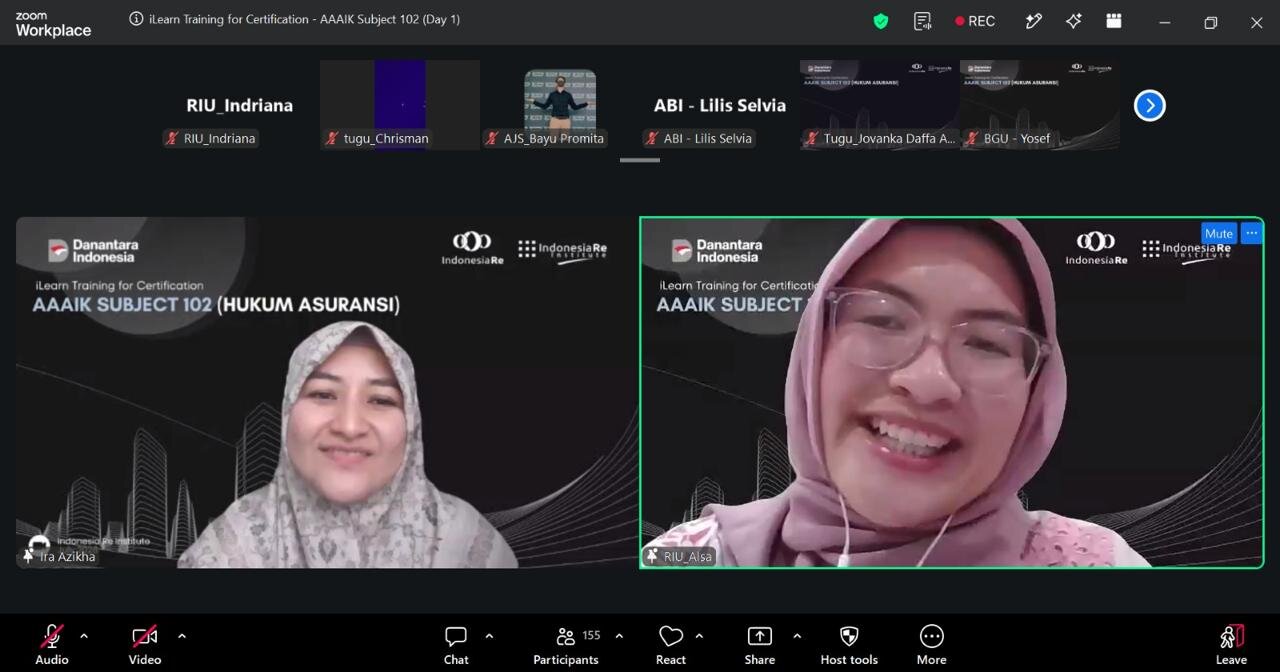Screen dimensions: 1280x672
Task: Expand video options arrow next to Video
Action: tap(181, 635)
